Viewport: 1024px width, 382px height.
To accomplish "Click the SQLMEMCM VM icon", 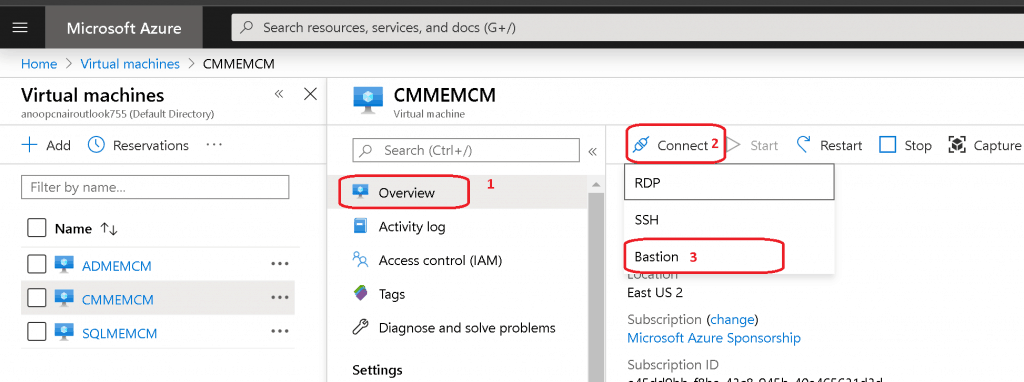I will (x=64, y=333).
